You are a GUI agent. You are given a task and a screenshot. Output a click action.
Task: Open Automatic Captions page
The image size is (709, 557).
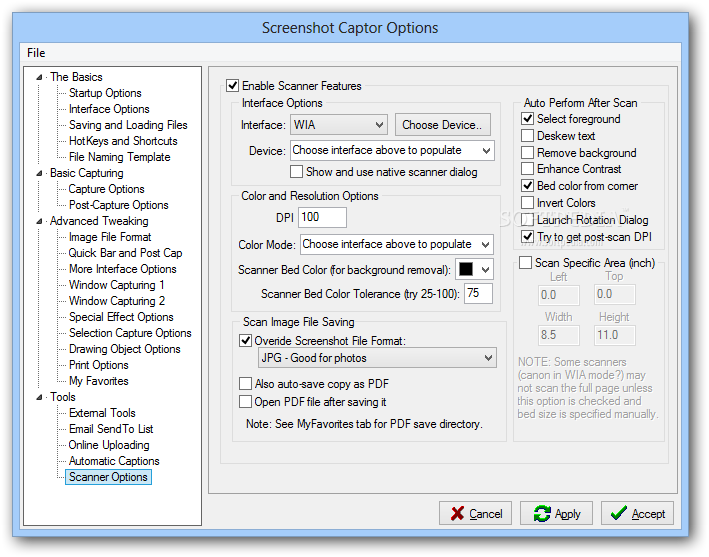pos(114,461)
